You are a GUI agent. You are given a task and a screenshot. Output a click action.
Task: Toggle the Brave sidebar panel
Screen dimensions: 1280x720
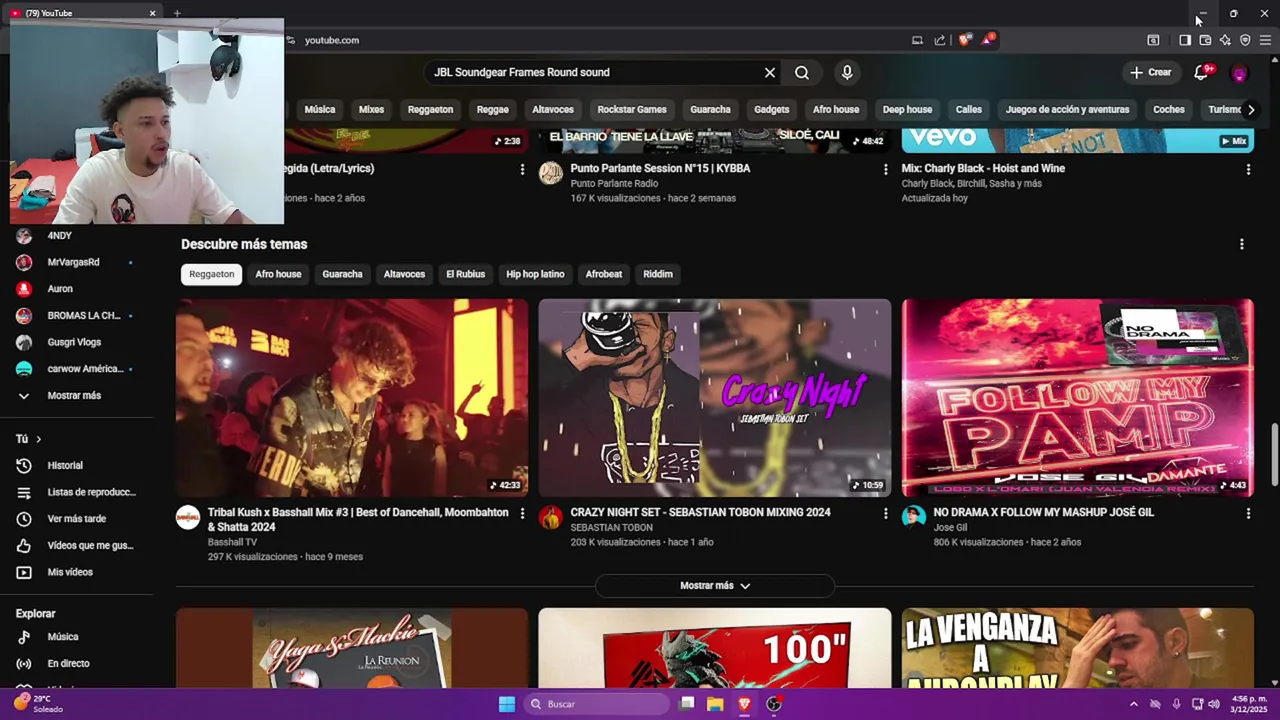click(1184, 40)
